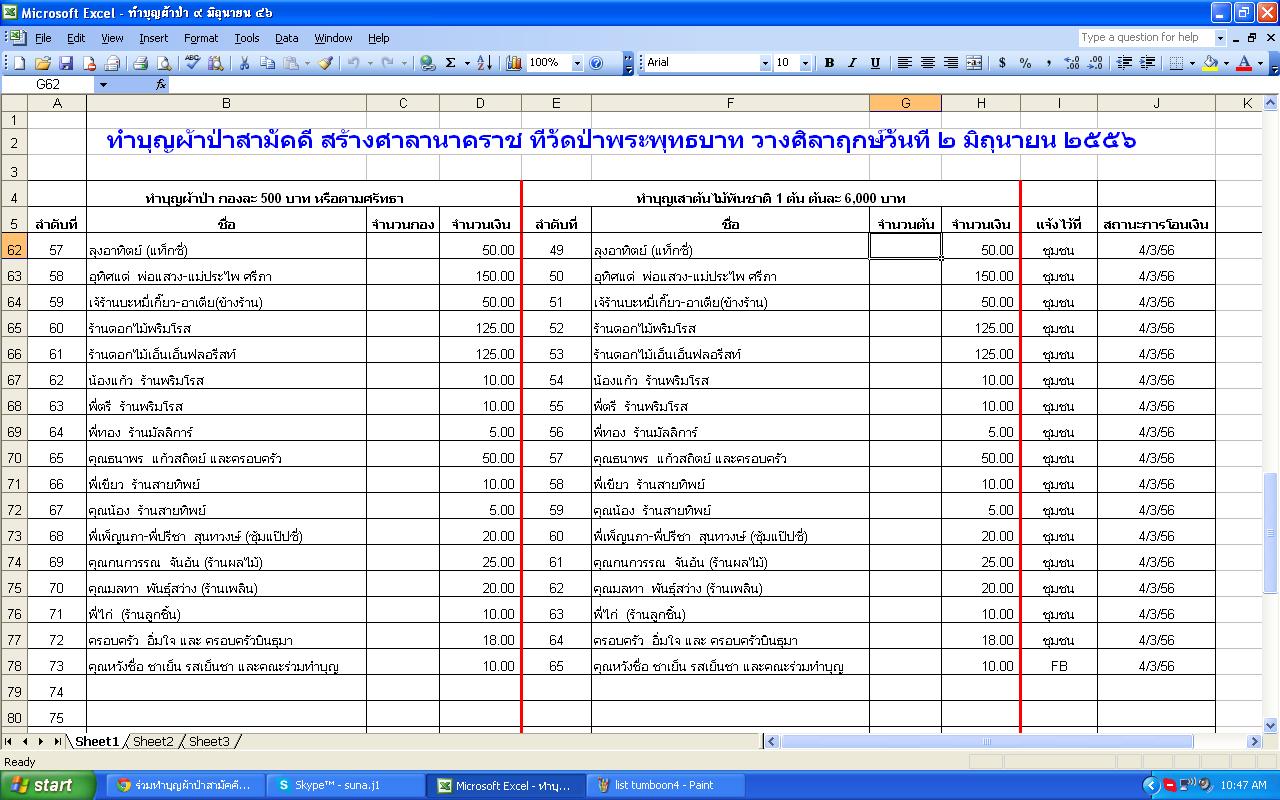Run the Spelling check tool
Viewport: 1280px width, 800px height.
point(193,63)
